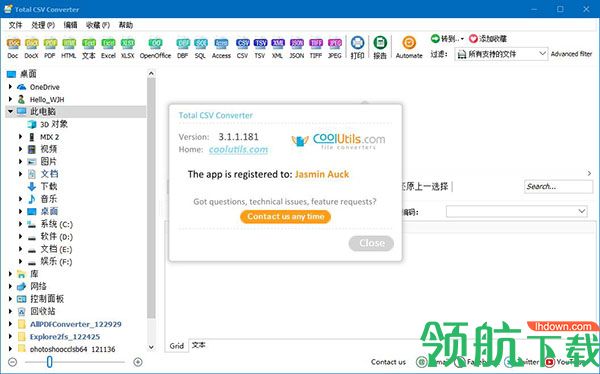Viewport: 600px width, 374px height.
Task: Choose the SQL conversion icon
Action: [x=201, y=43]
